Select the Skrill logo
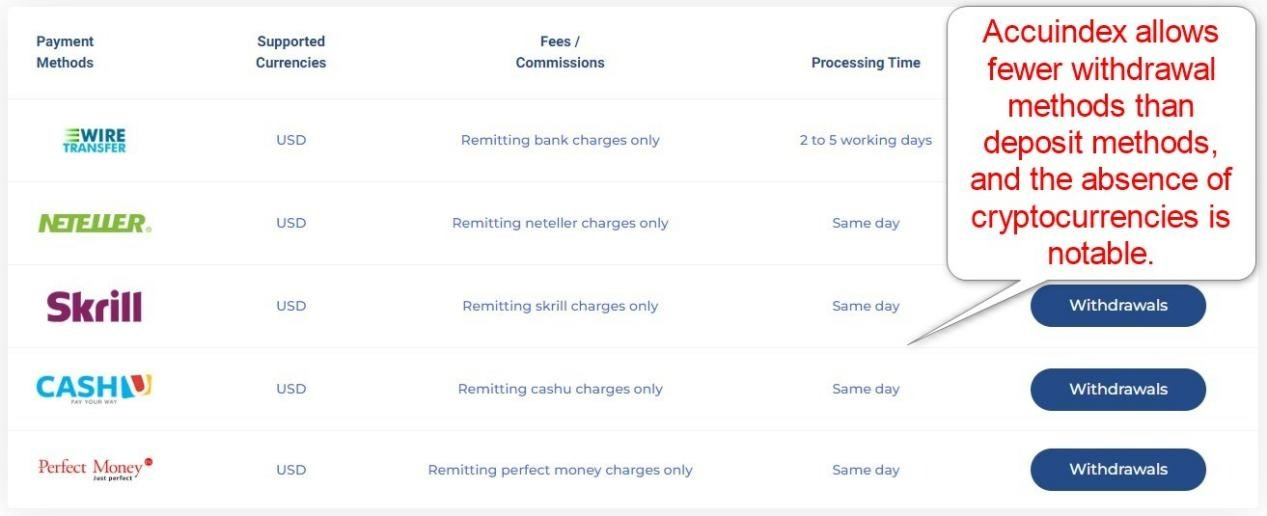The height and width of the screenshot is (516, 1267). coord(94,306)
